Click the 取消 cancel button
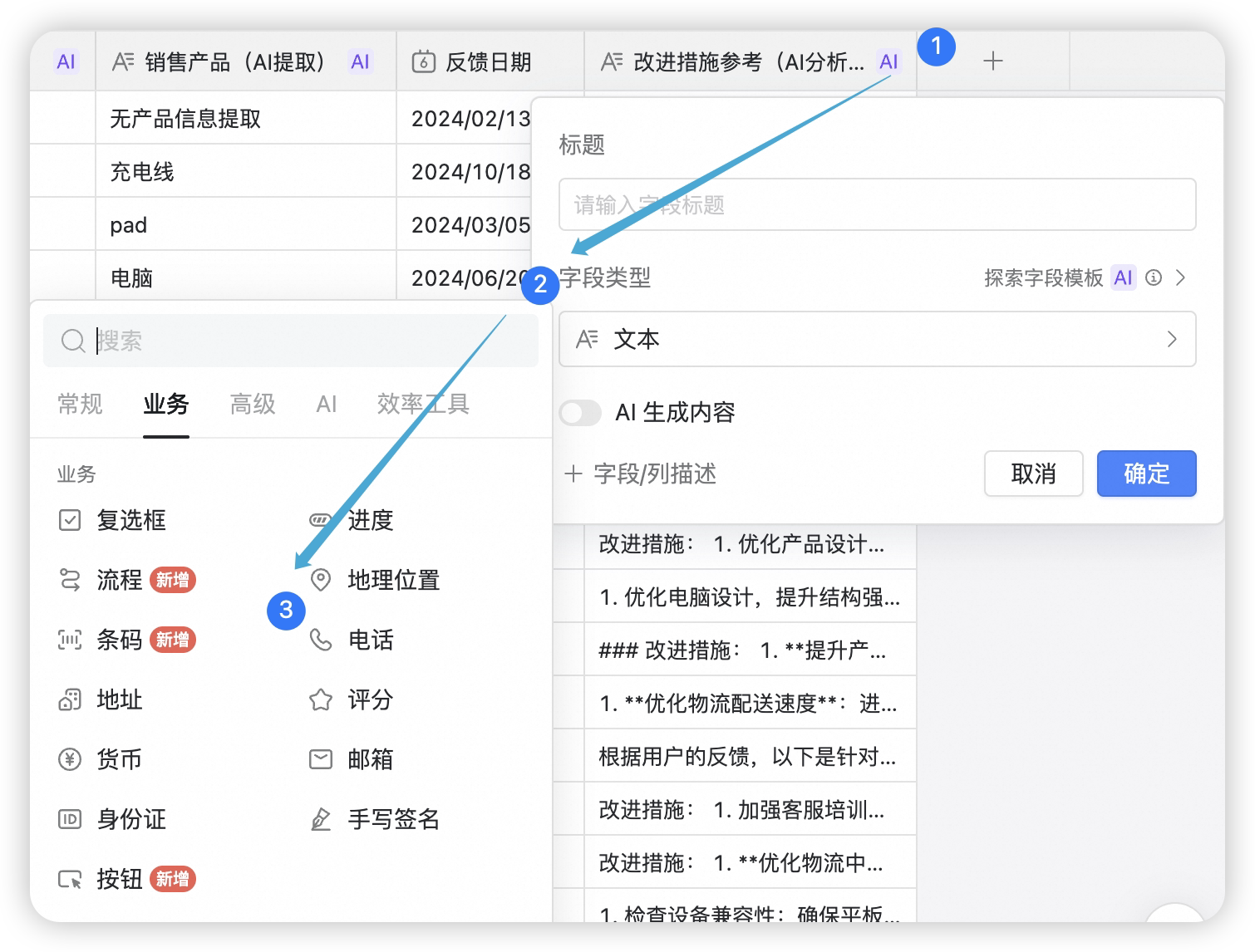1255x952 pixels. [1034, 474]
